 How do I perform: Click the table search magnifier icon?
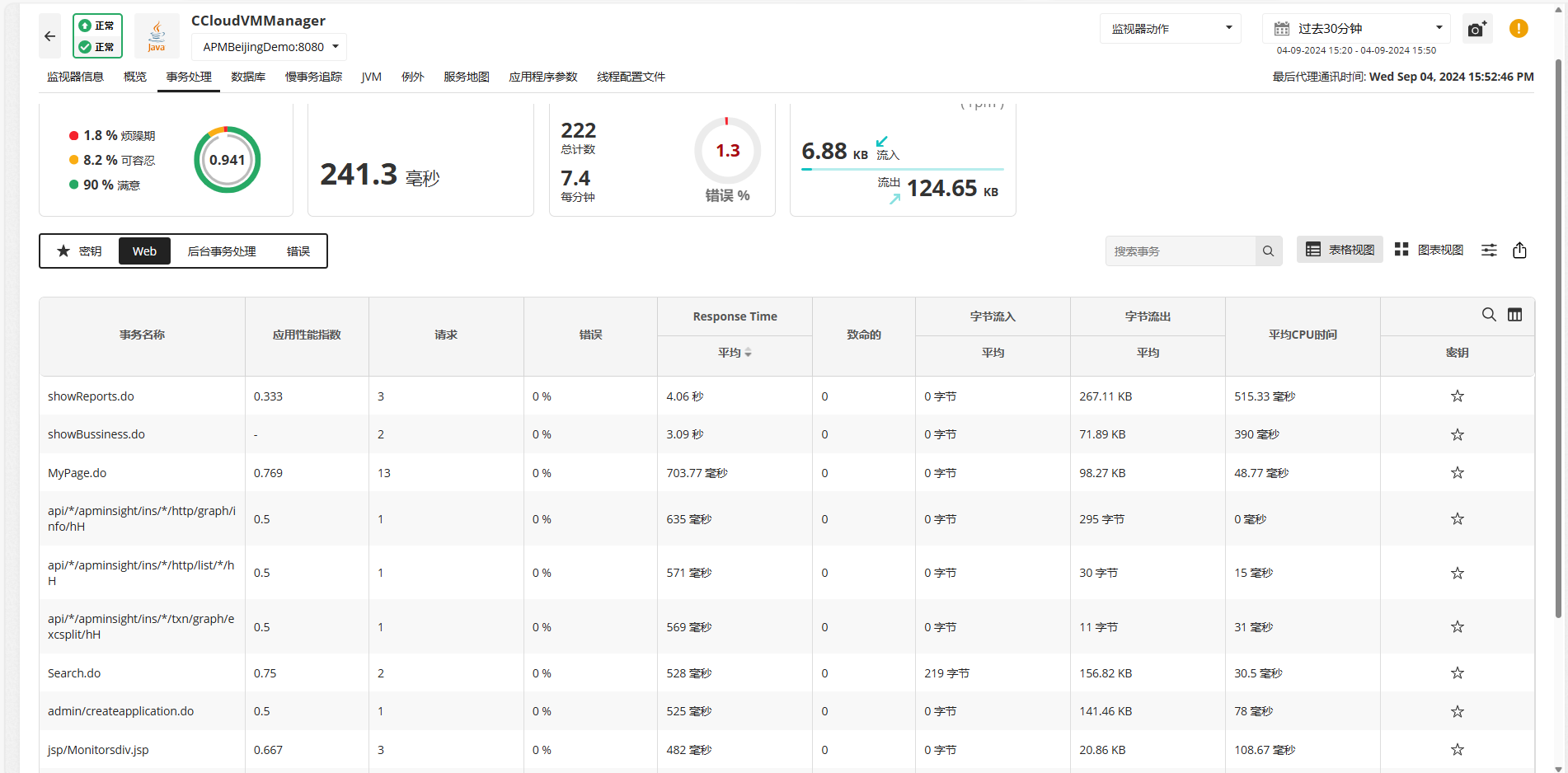(x=1489, y=315)
